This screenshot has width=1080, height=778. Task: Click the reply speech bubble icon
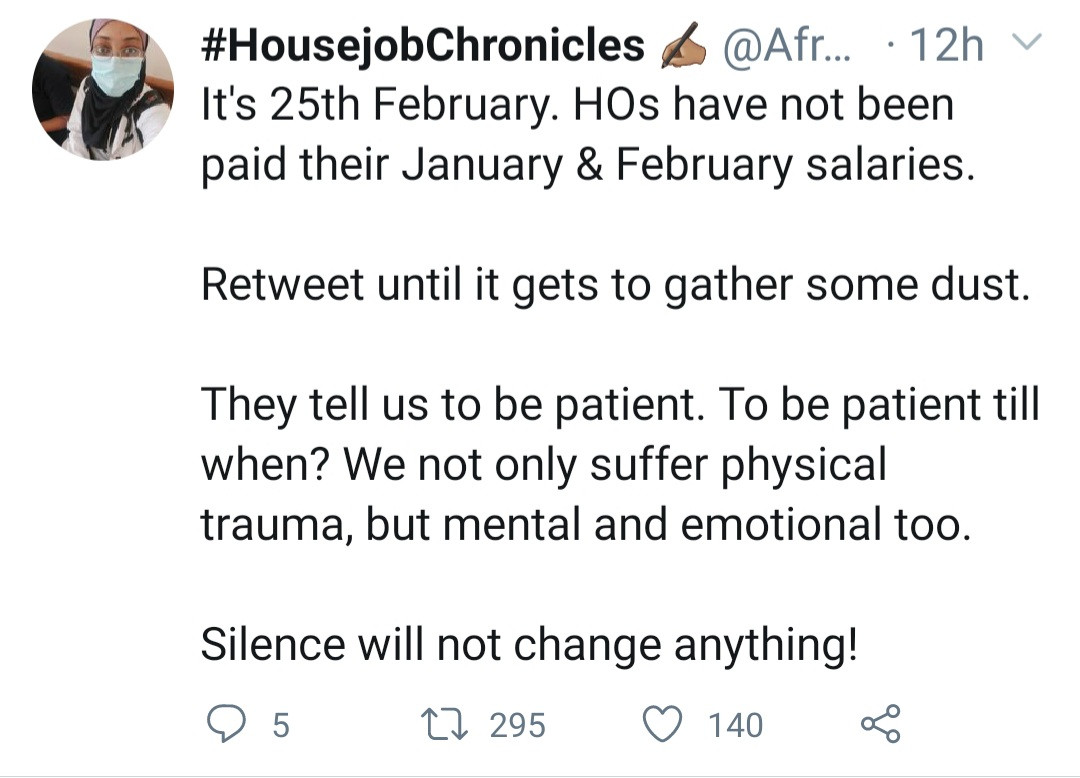[x=228, y=723]
